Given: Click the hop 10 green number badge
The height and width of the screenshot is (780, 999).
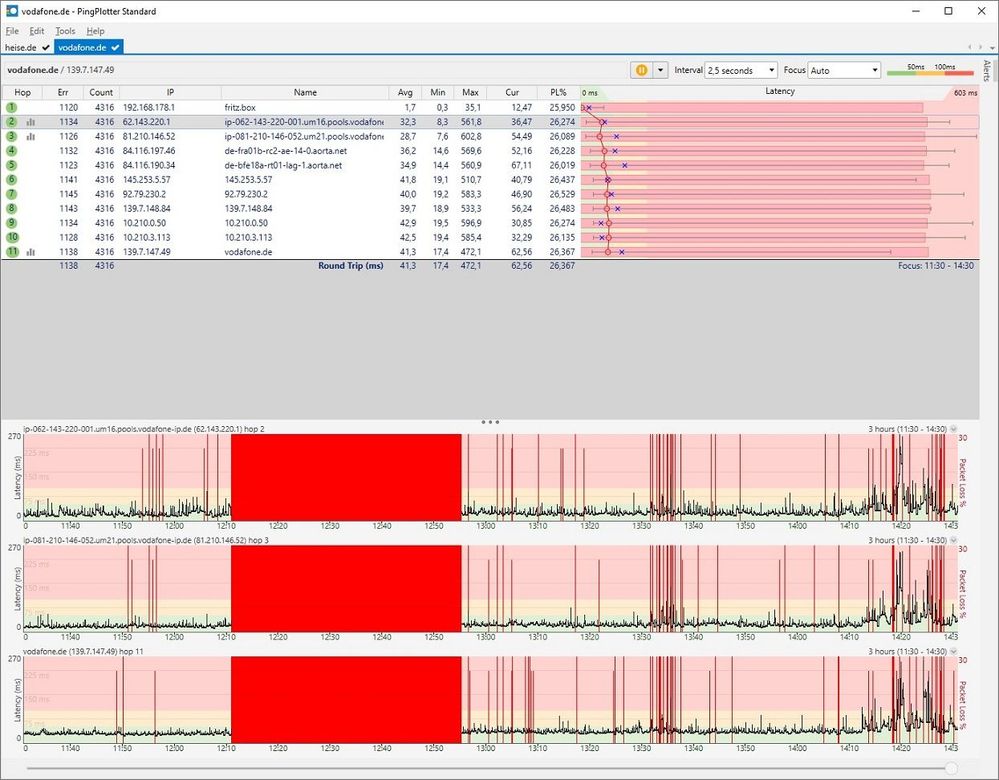Looking at the screenshot, I should 12,238.
